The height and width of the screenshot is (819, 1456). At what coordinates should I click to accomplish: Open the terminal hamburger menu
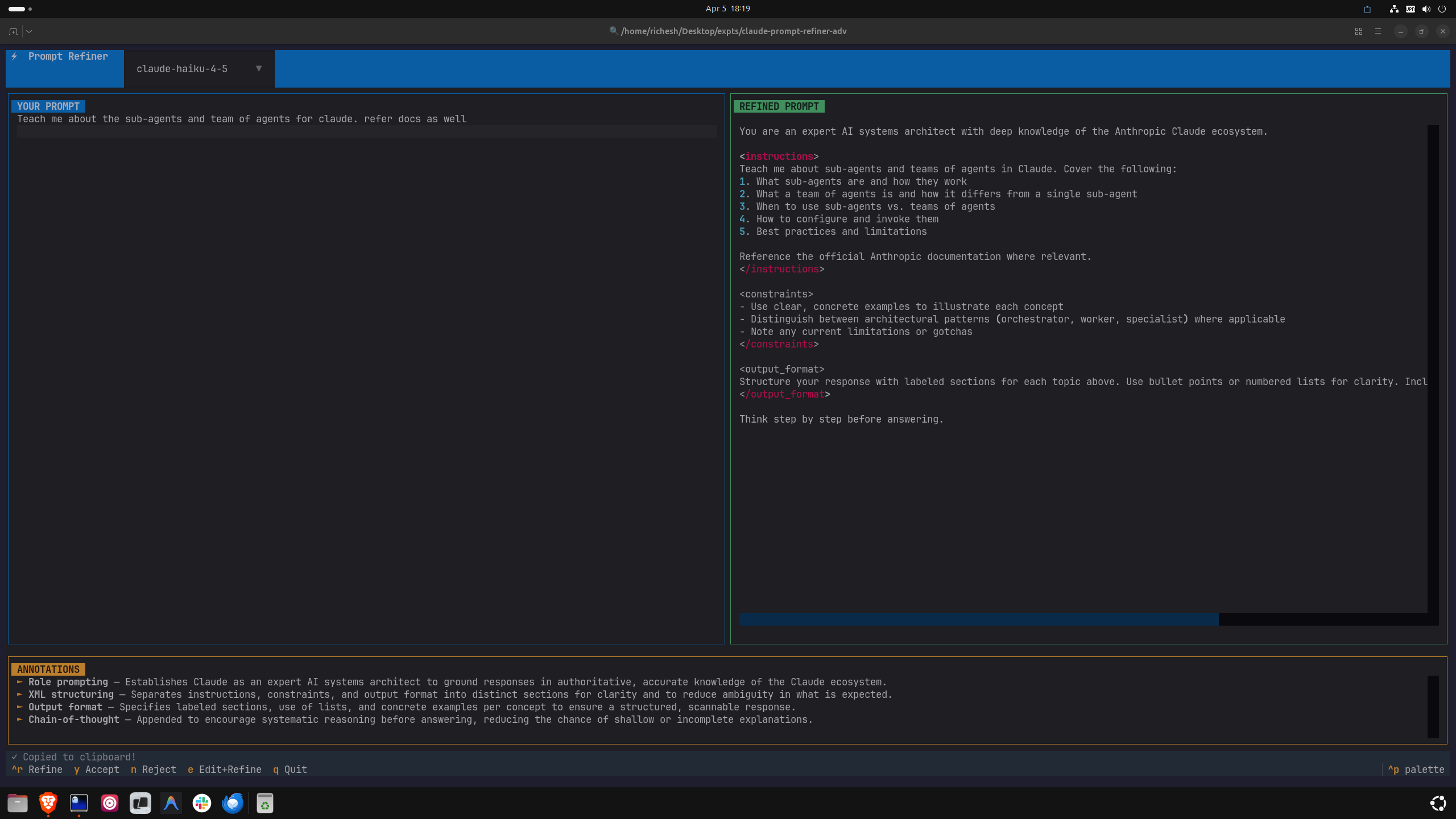coord(1378,31)
